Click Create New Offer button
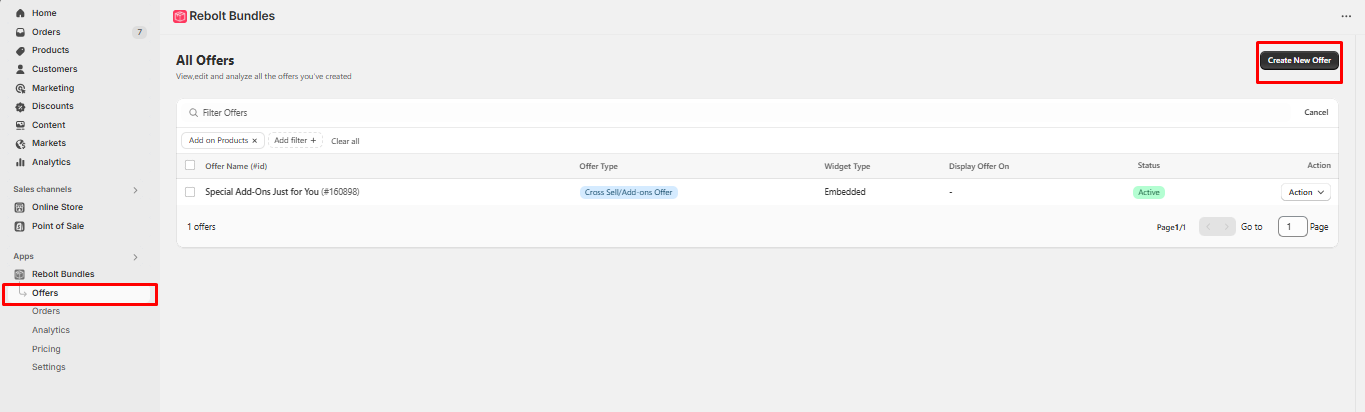 pyautogui.click(x=1299, y=60)
